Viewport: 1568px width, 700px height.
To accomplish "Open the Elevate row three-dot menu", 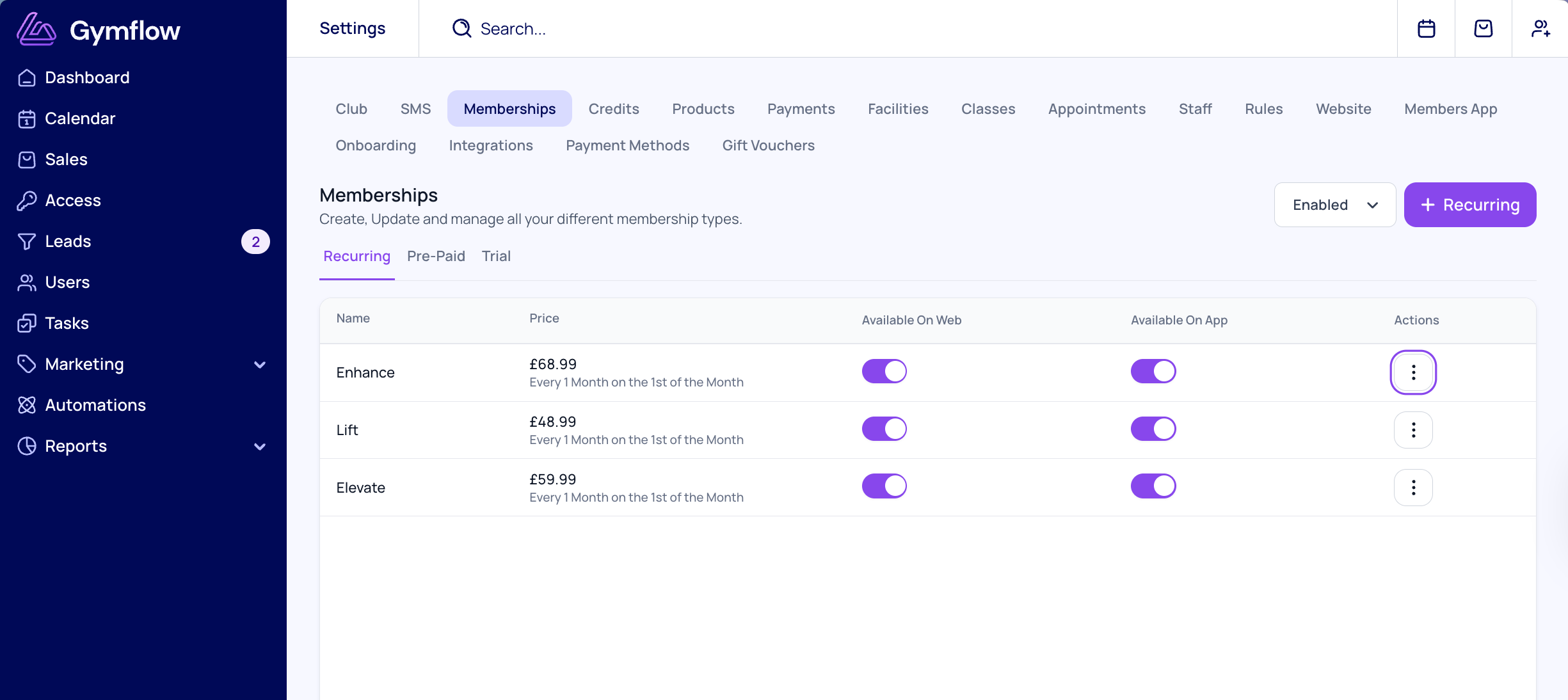I will pos(1412,488).
